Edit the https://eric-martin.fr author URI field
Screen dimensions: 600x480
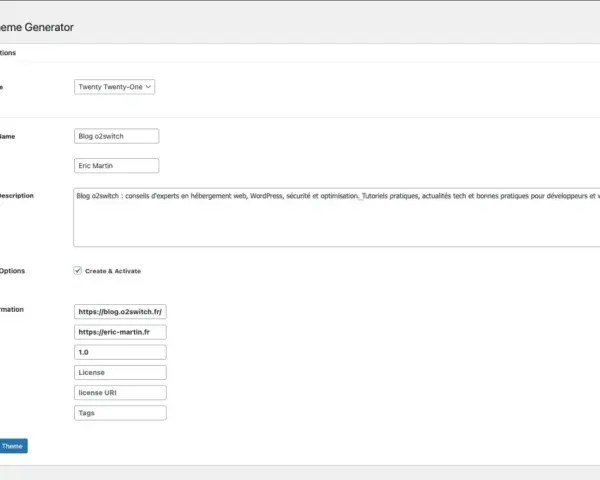point(120,332)
